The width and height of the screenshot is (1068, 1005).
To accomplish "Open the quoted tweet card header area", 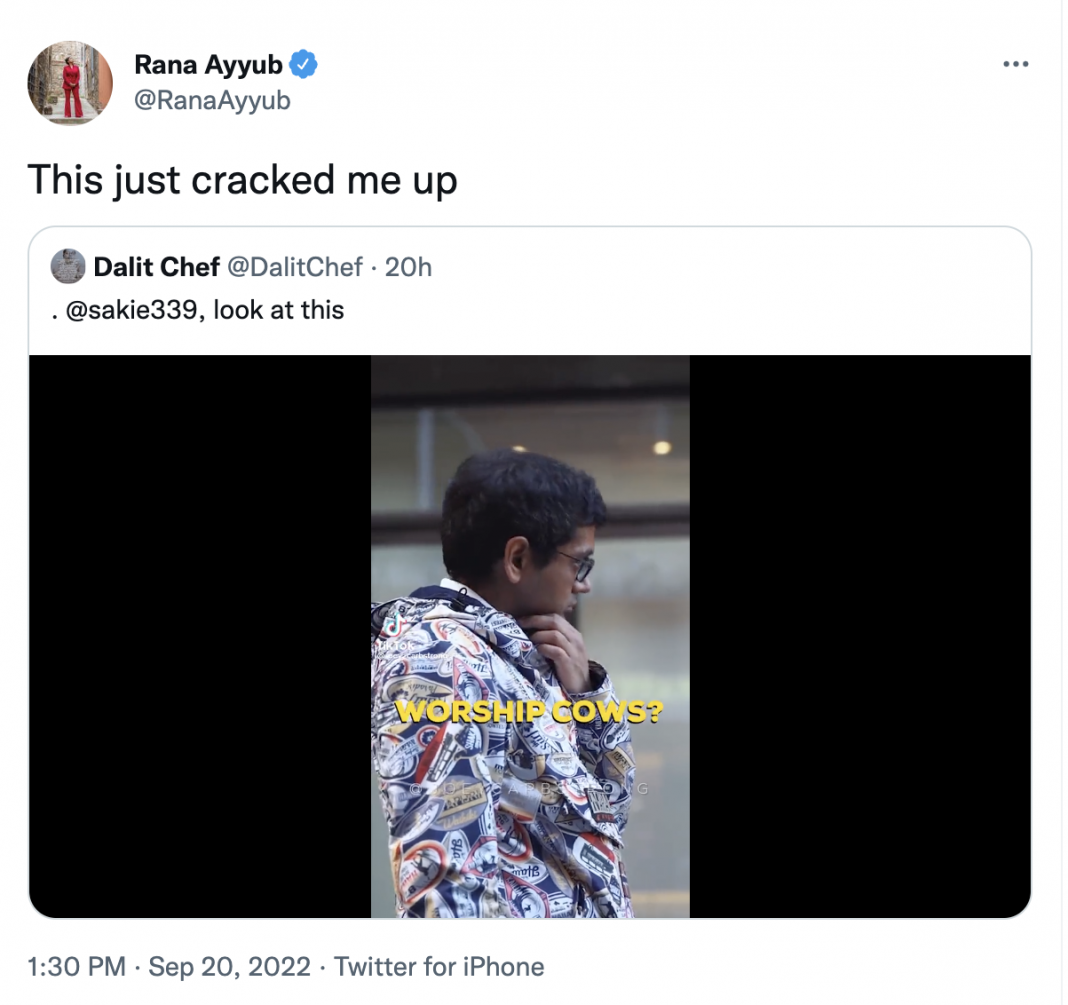I will (530, 289).
